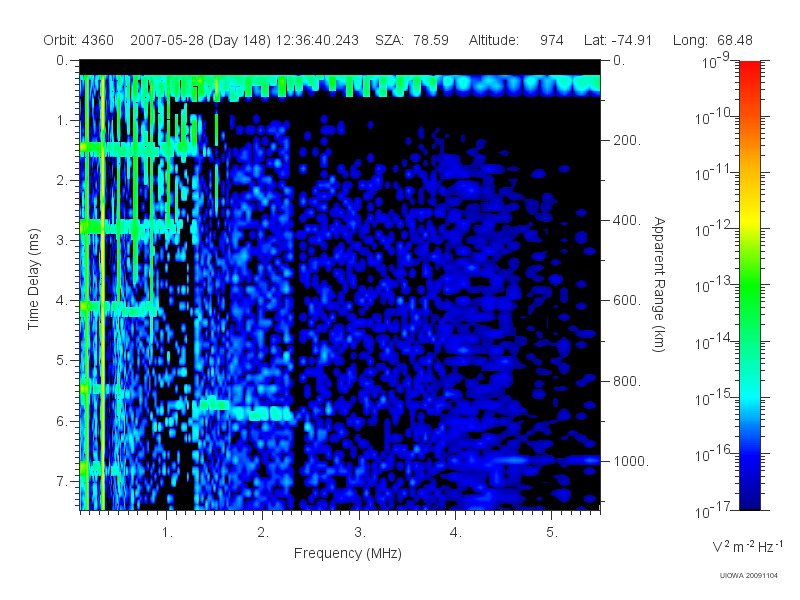Click the 'Long: 68.48' value
The image size is (800, 600).
click(713, 40)
